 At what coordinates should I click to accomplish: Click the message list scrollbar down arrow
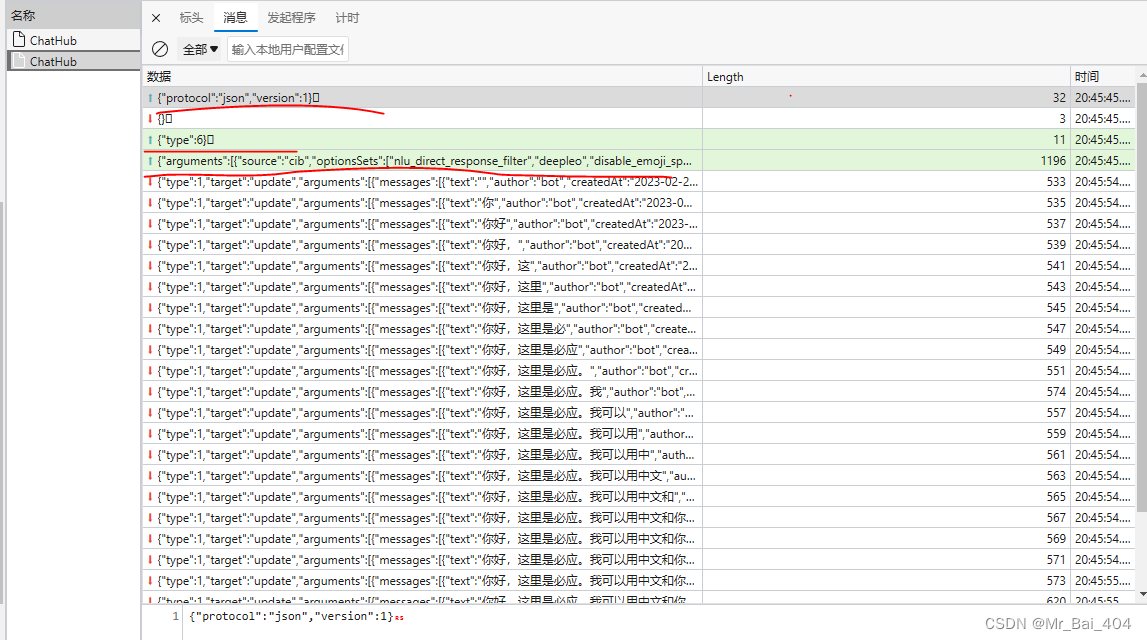tap(1142, 595)
